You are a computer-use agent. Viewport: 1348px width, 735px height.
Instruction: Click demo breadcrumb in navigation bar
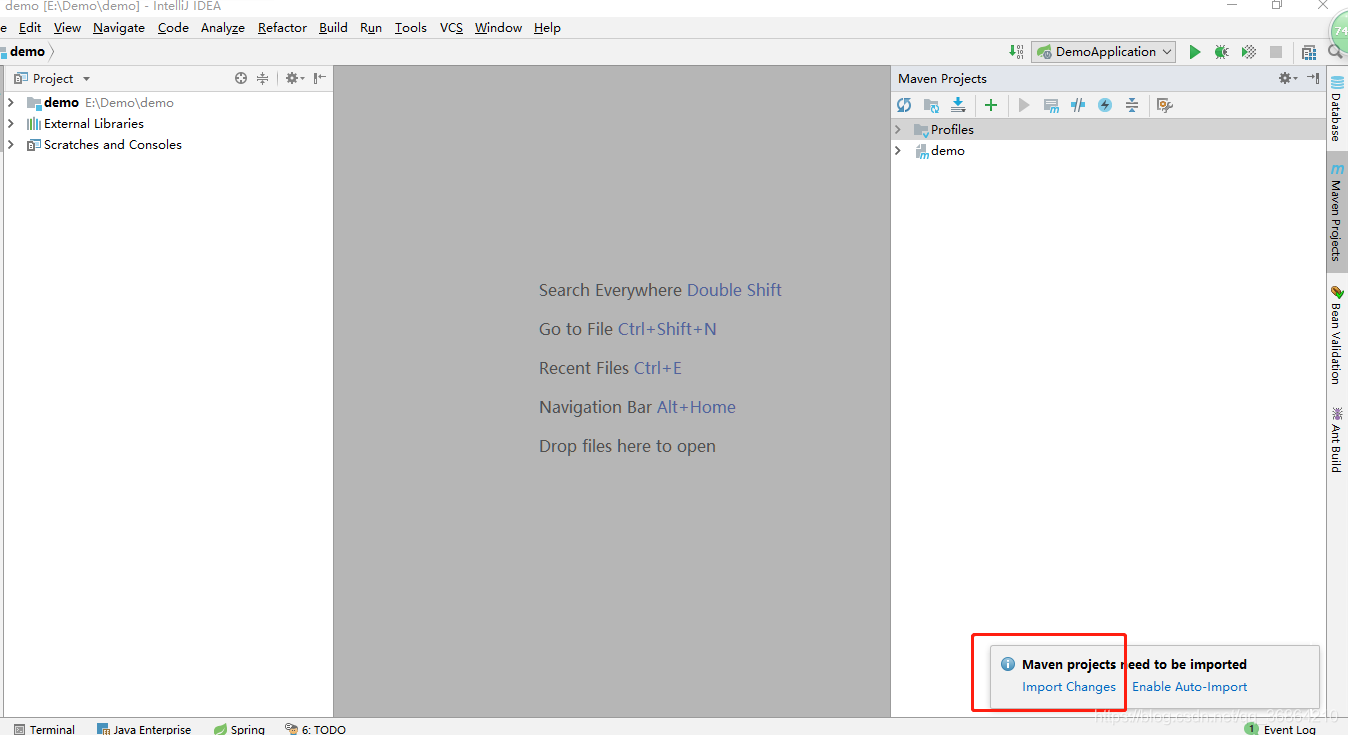point(27,51)
